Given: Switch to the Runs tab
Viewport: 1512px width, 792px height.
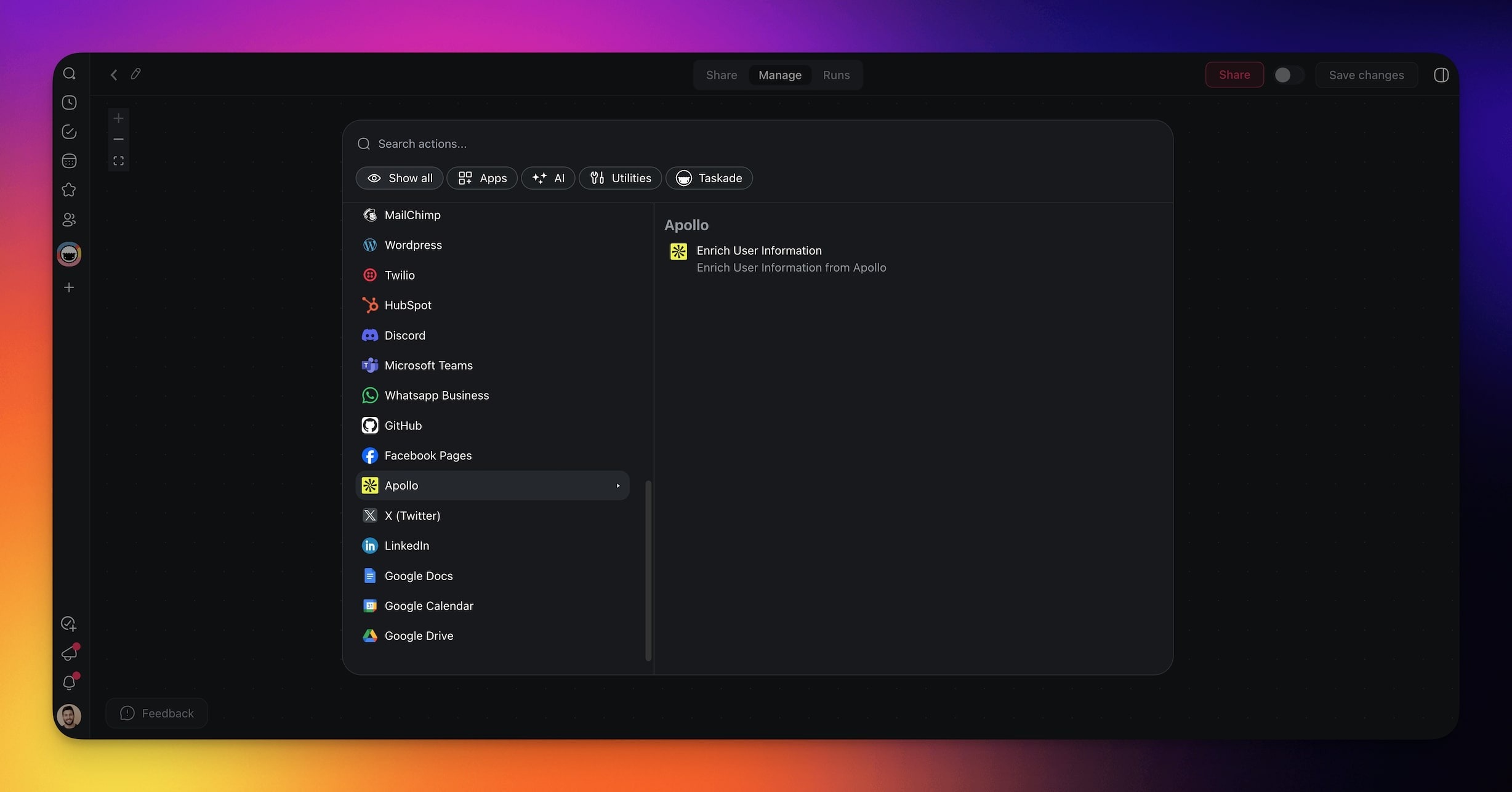Looking at the screenshot, I should (x=836, y=75).
